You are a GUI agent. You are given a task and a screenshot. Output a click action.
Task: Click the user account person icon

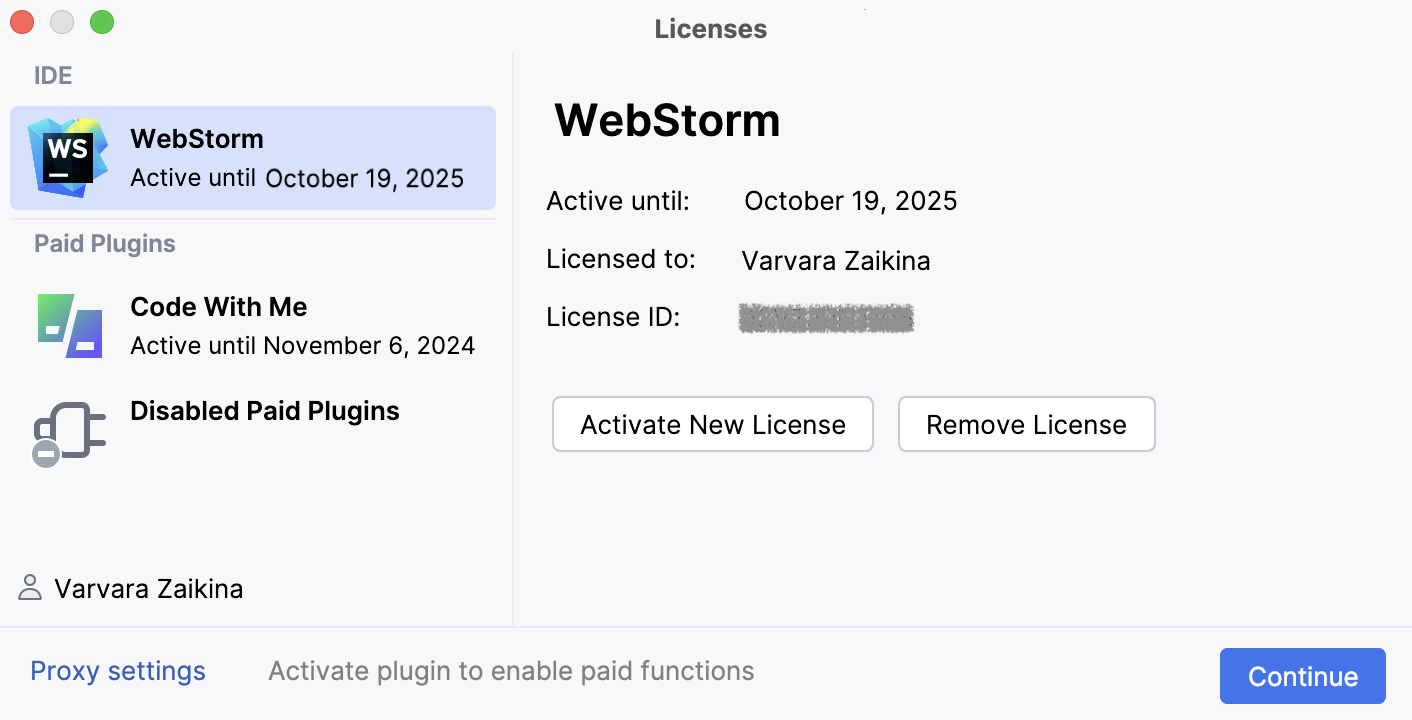point(31,588)
